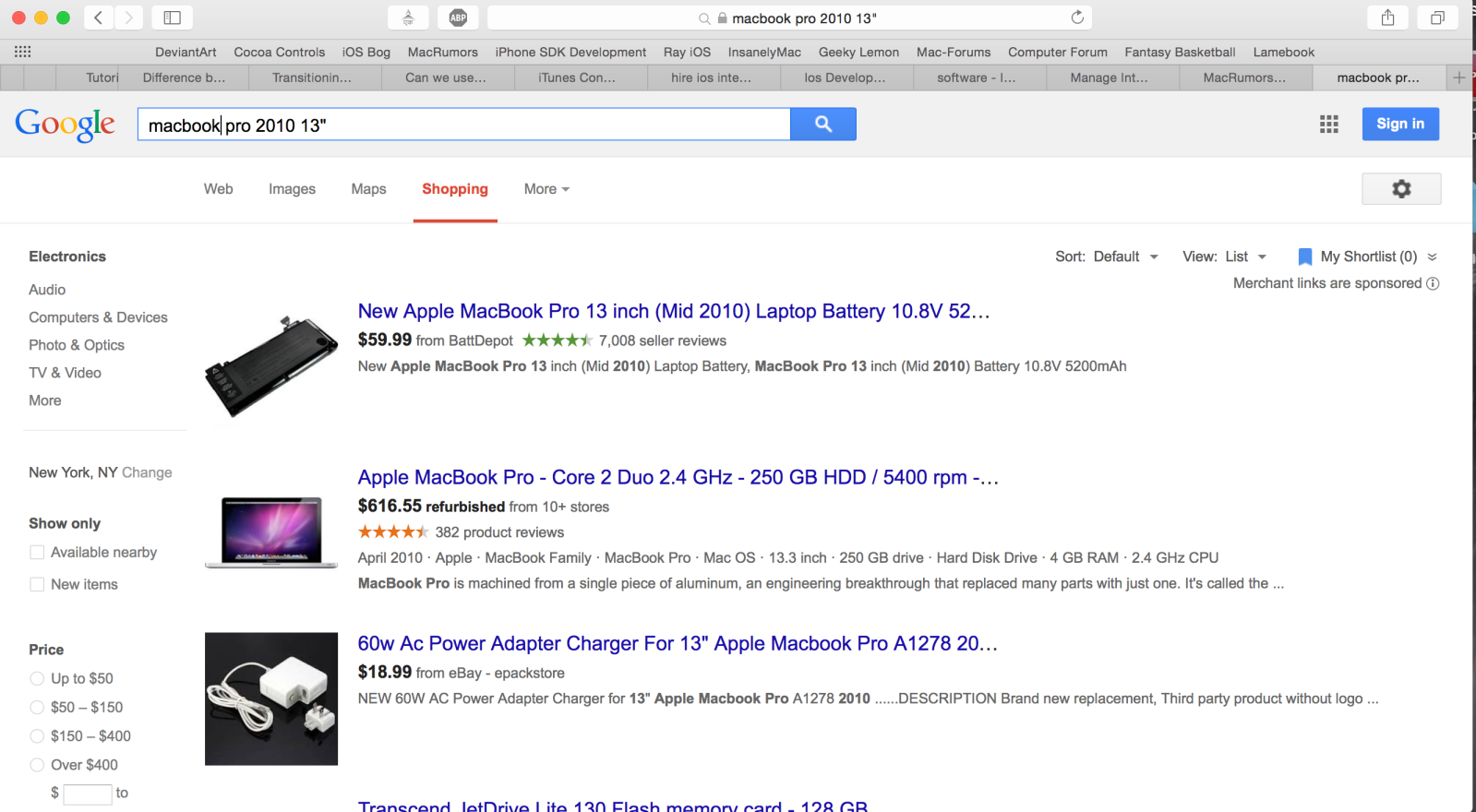1476x812 pixels.
Task: Click the Google logo
Action: click(x=66, y=125)
